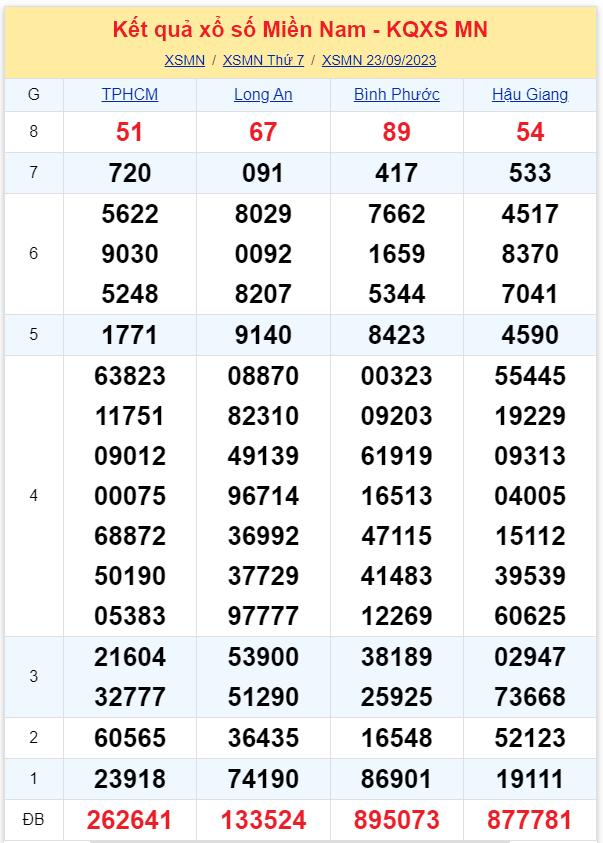Screen dimensions: 603x843
Task: Click prize 5 number 8423
Action: (x=397, y=335)
